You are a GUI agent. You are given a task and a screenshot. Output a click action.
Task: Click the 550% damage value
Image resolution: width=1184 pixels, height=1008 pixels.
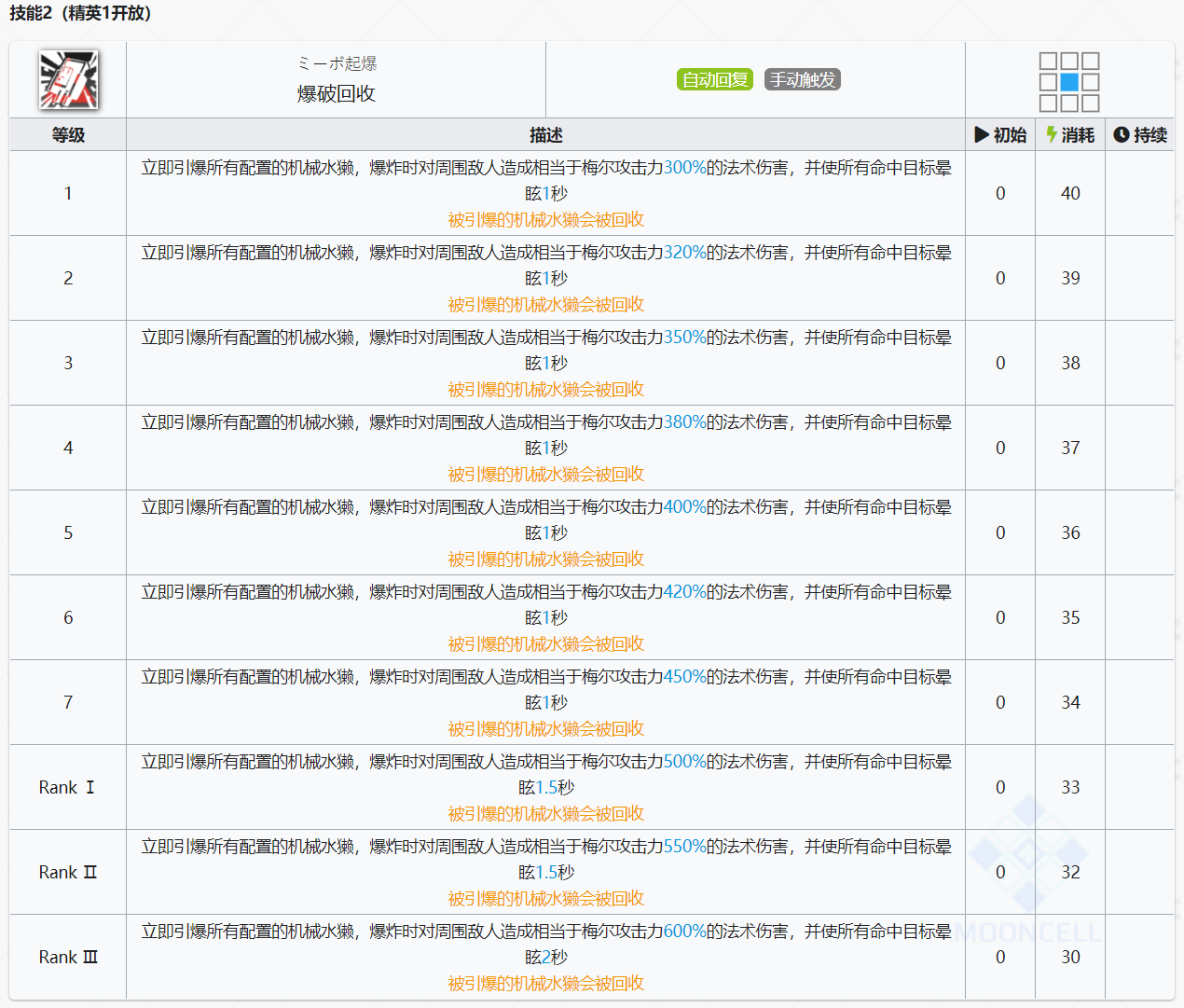pyautogui.click(x=685, y=847)
